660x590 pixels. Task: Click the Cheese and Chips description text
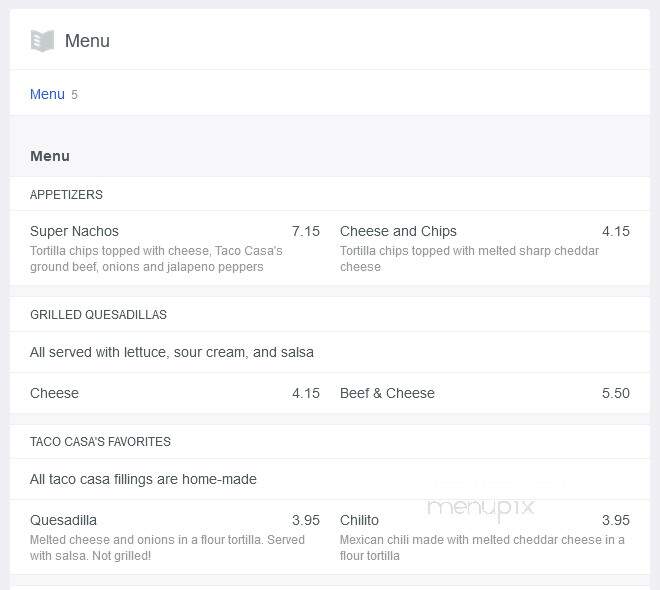[469, 259]
